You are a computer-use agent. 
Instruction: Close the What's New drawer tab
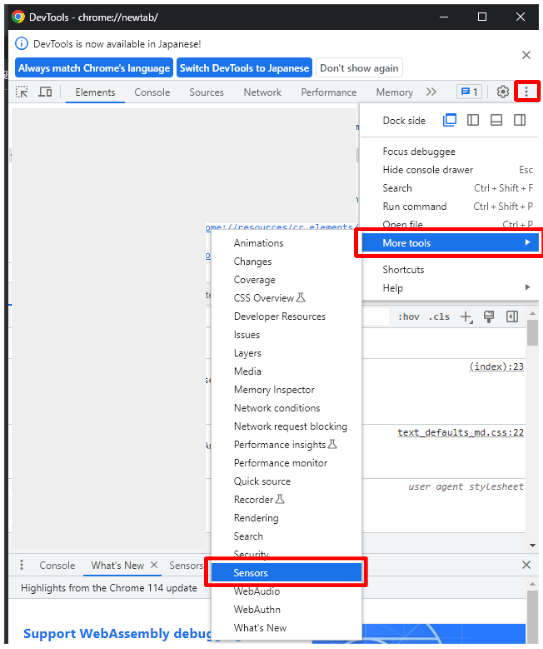pyautogui.click(x=154, y=565)
